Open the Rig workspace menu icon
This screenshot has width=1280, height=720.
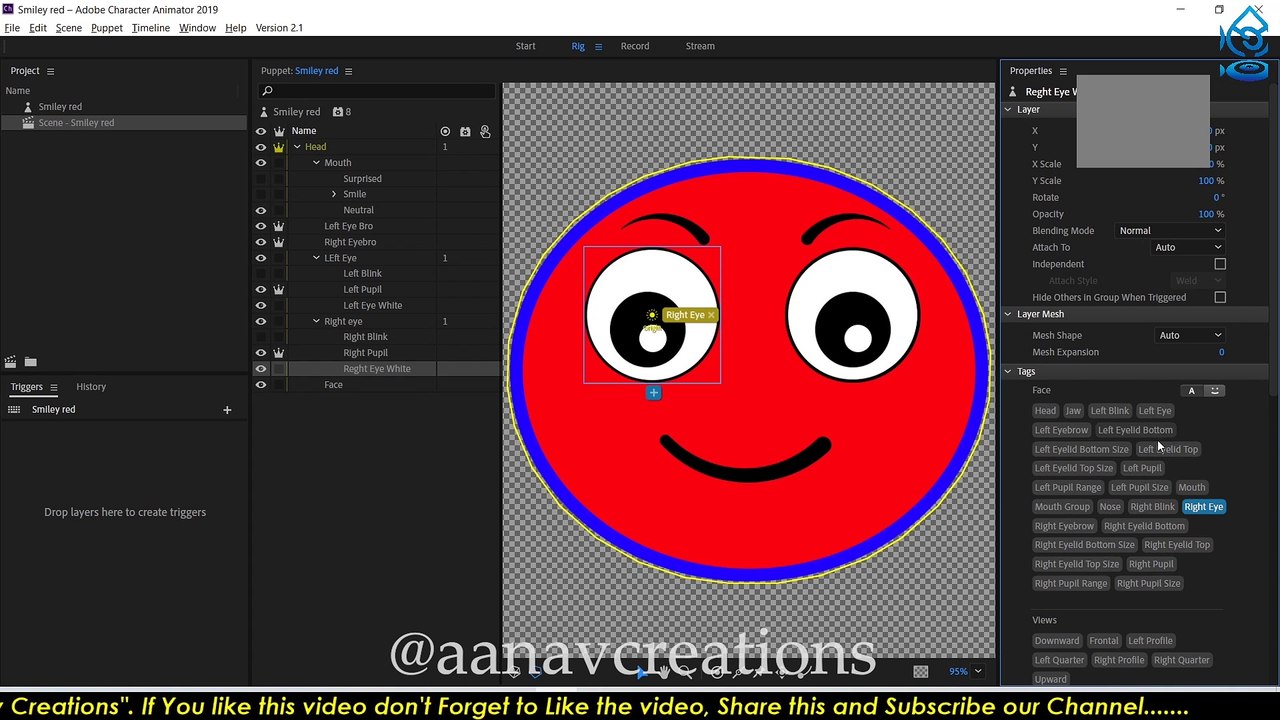[599, 47]
